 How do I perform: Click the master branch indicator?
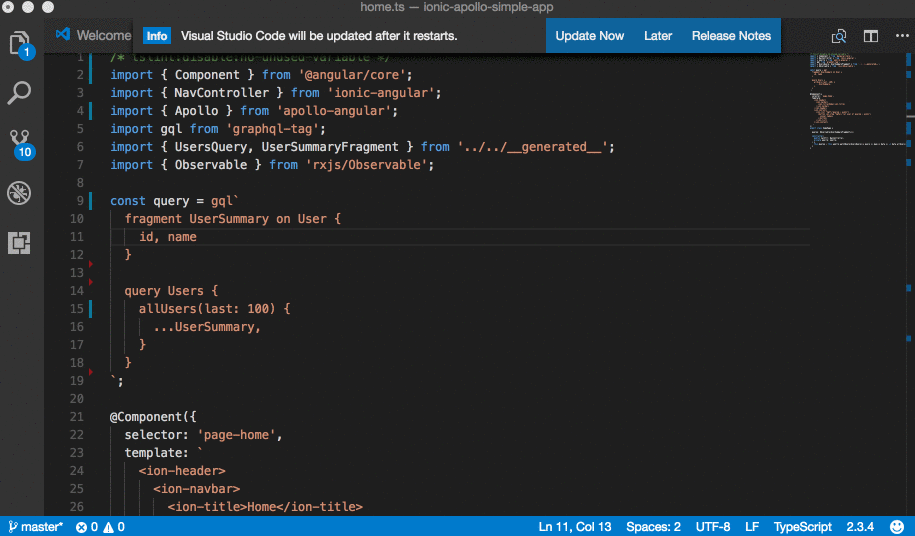click(36, 527)
